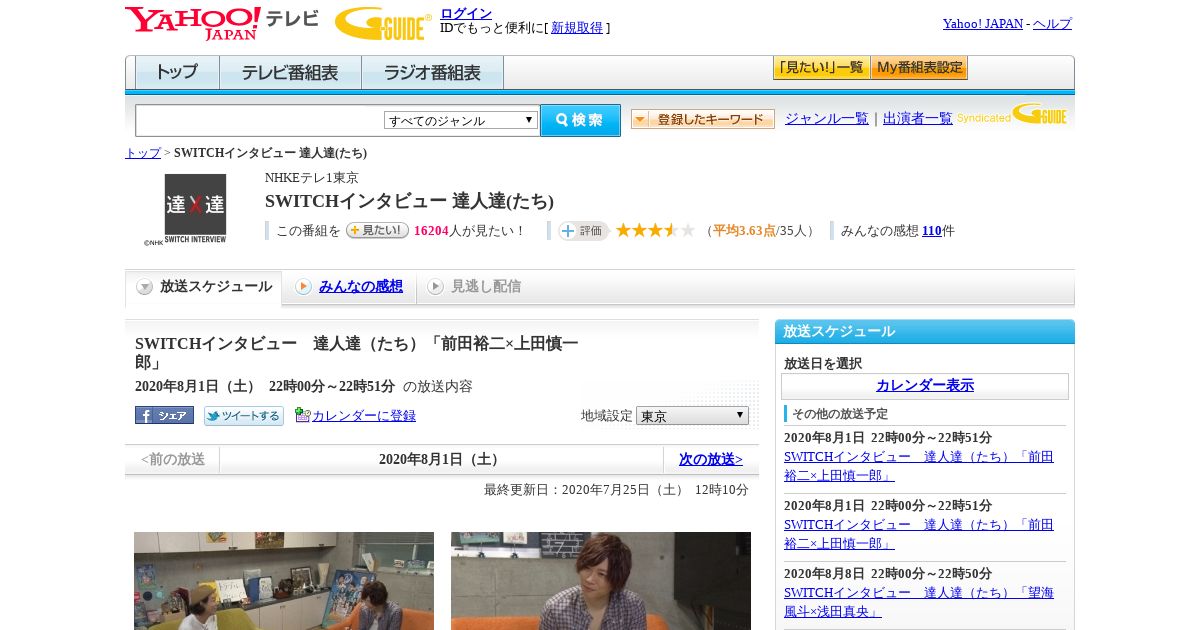Run search with the 検索 button

[580, 120]
